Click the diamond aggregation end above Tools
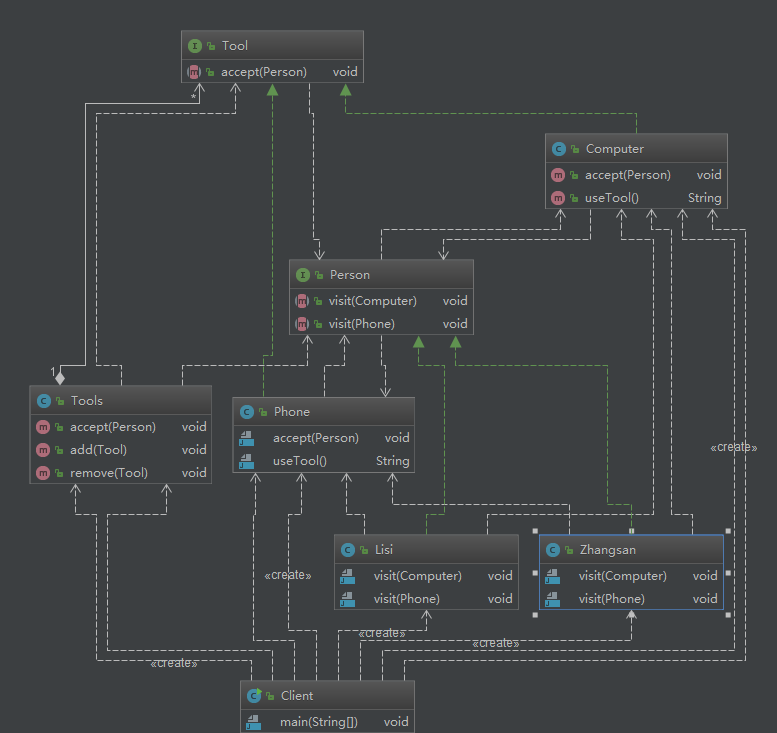Screen dimensions: 777x733 60,378
